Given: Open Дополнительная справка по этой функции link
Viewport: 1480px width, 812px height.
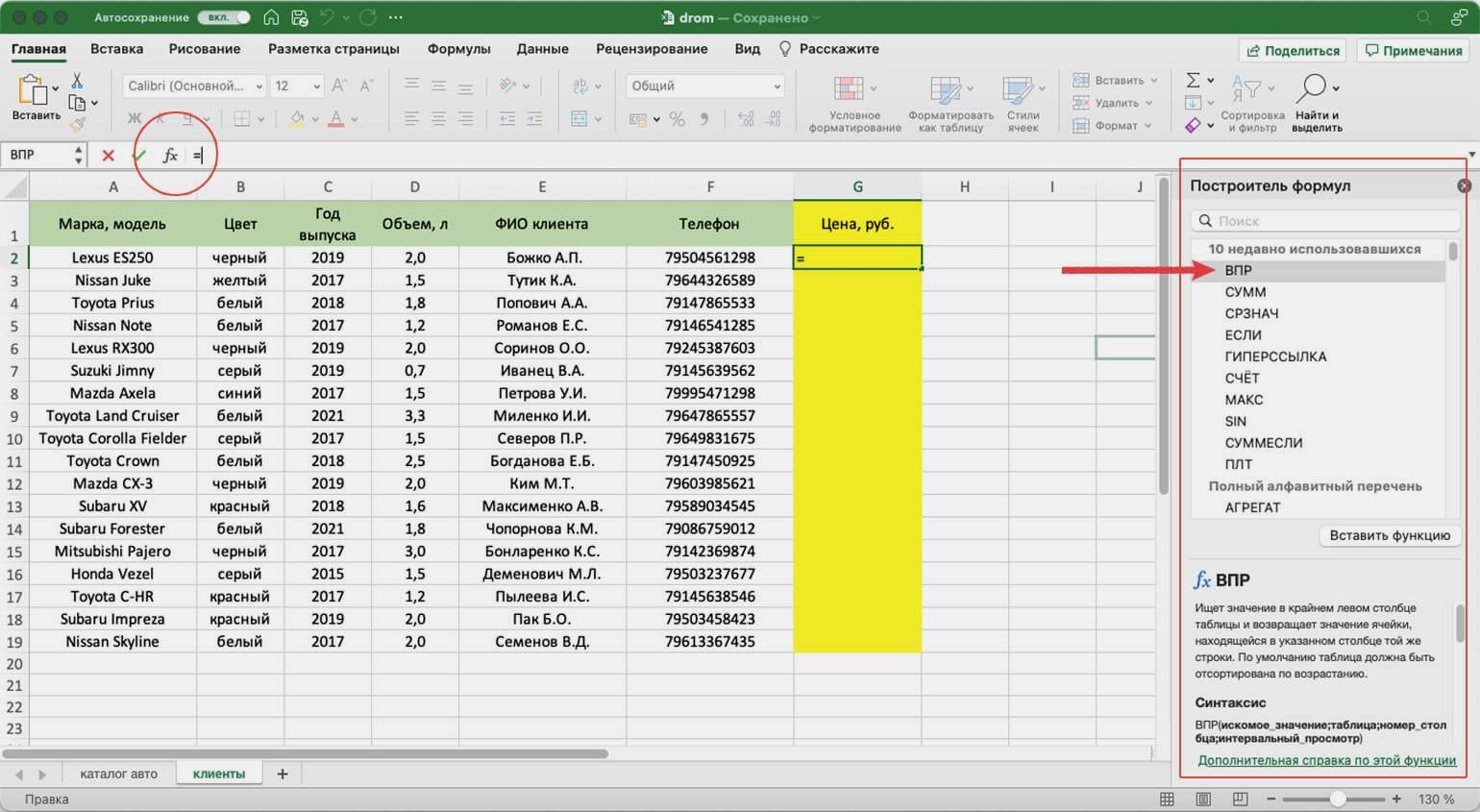Looking at the screenshot, I should point(1326,760).
